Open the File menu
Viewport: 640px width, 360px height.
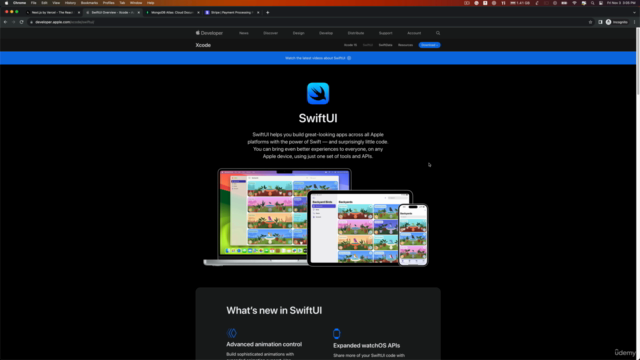[x=33, y=3]
